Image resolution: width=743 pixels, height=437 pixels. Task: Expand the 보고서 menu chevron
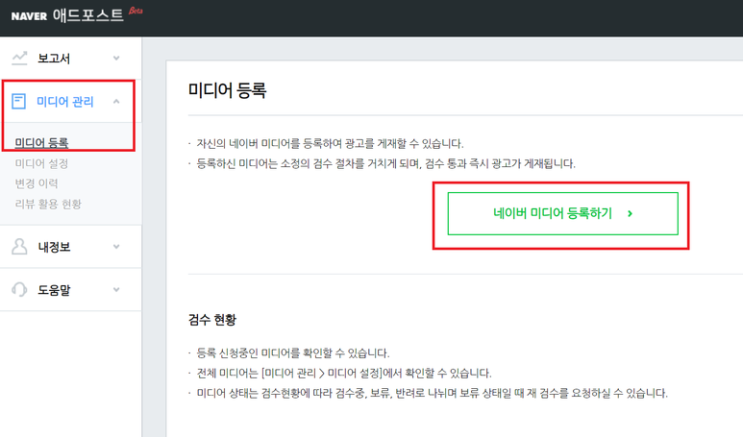pyautogui.click(x=116, y=58)
